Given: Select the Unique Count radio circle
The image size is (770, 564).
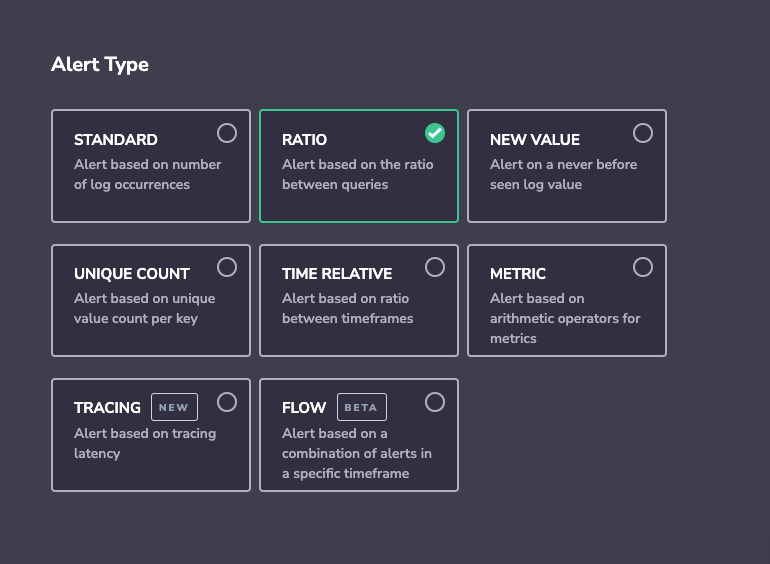Looking at the screenshot, I should tap(227, 267).
